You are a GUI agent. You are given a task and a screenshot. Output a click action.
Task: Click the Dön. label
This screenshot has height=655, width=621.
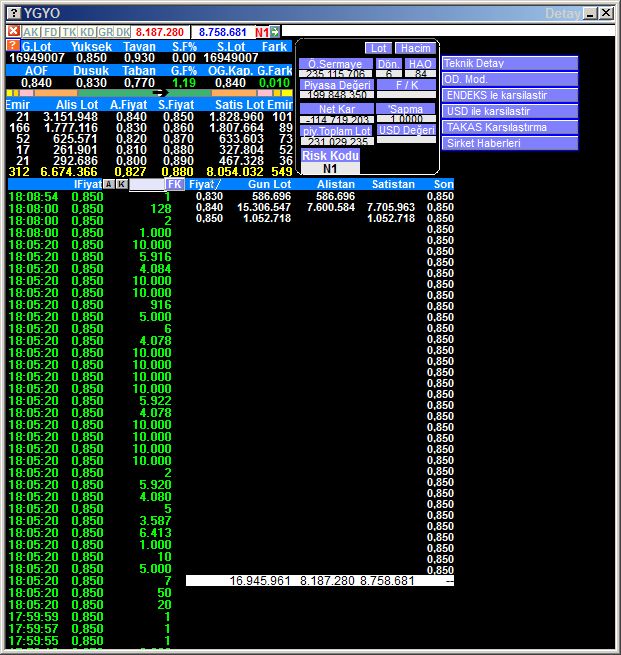click(x=389, y=64)
